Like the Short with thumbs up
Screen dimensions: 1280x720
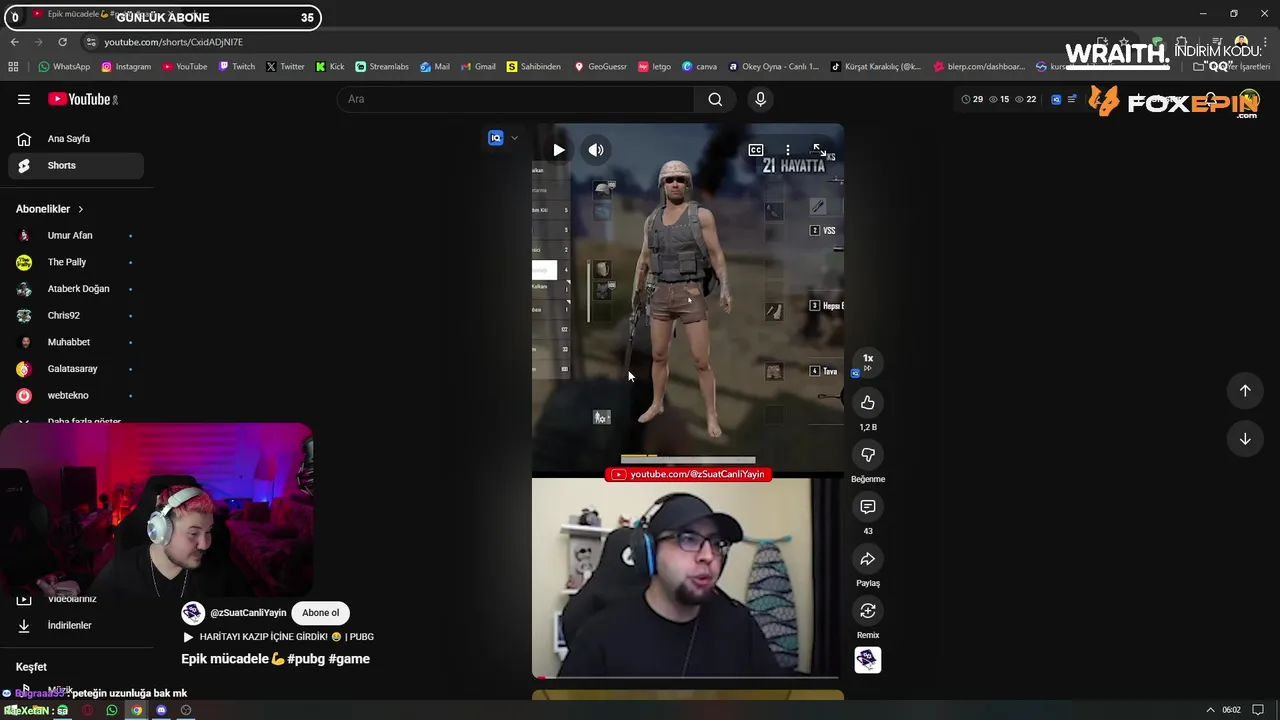[x=868, y=403]
